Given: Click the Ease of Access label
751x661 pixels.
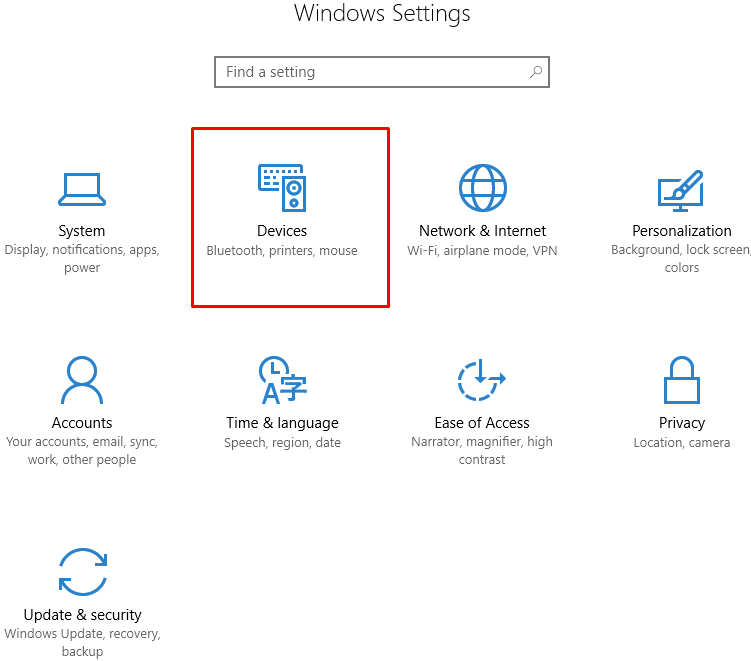Looking at the screenshot, I should coord(482,423).
